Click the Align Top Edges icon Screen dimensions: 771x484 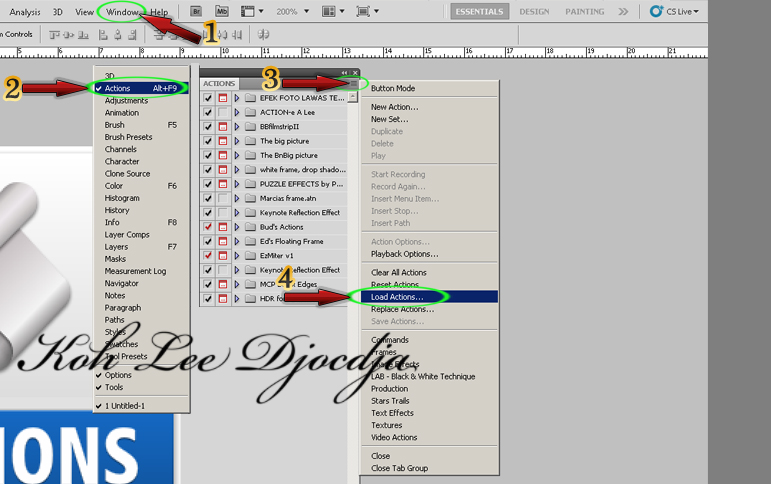(54, 34)
